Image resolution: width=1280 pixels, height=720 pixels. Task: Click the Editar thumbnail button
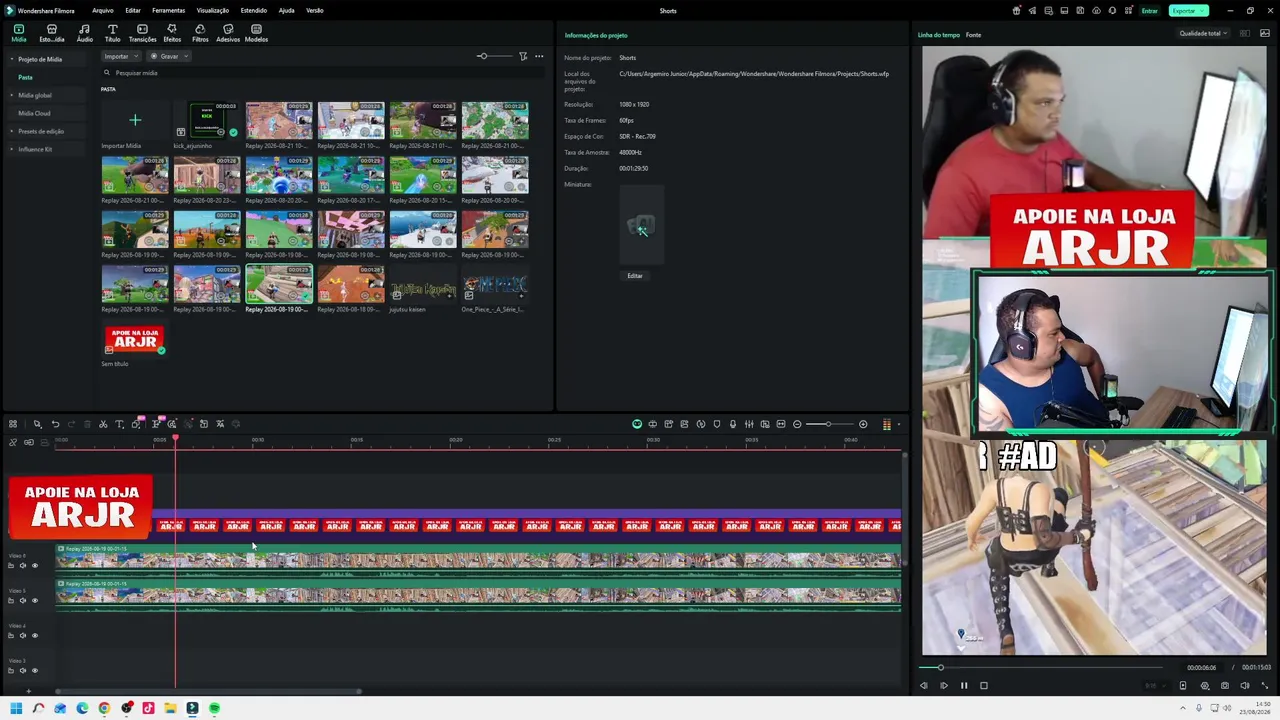635,276
